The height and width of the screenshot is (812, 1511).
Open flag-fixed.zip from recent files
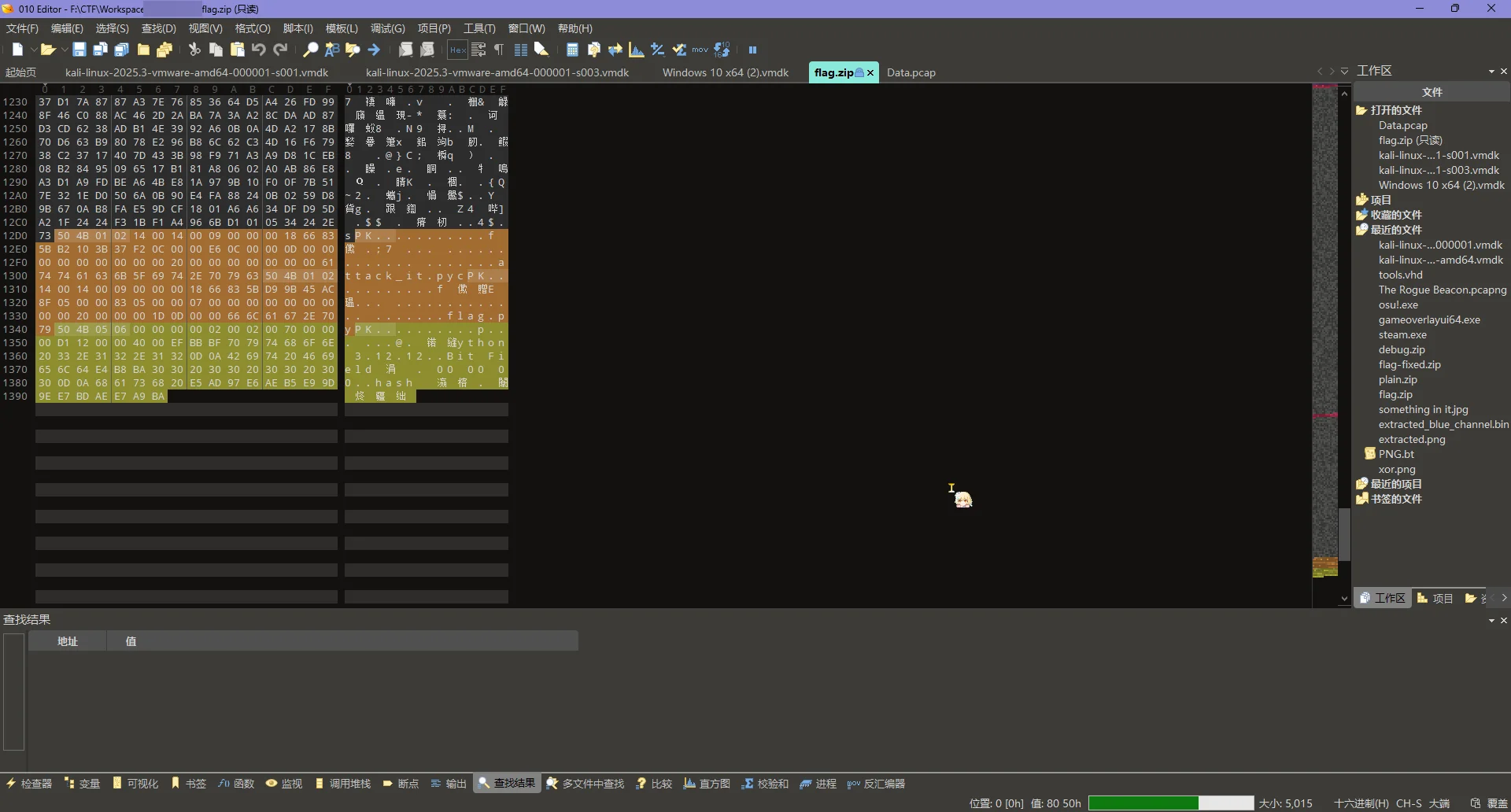click(x=1409, y=364)
